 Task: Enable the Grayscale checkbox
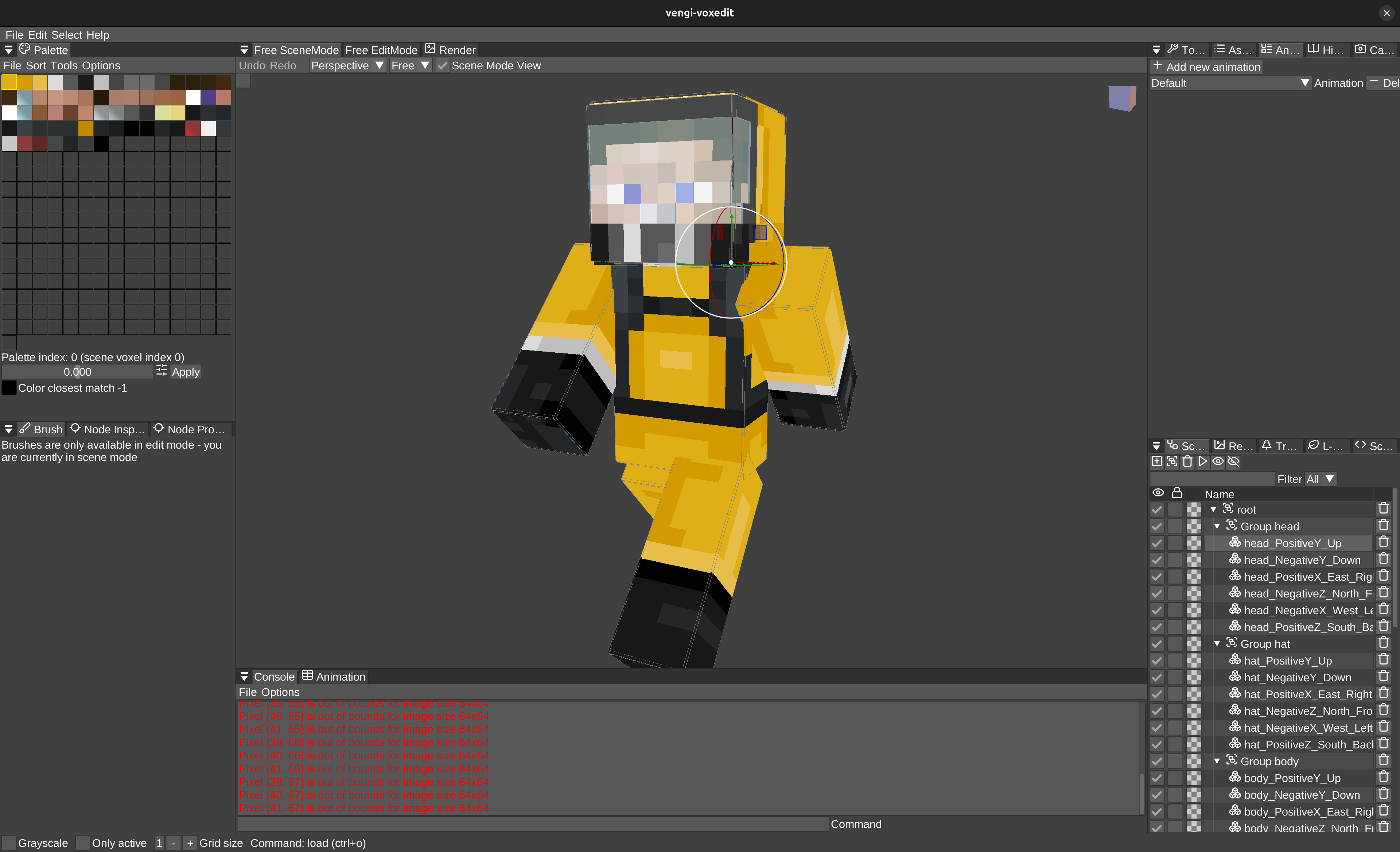tap(9, 843)
